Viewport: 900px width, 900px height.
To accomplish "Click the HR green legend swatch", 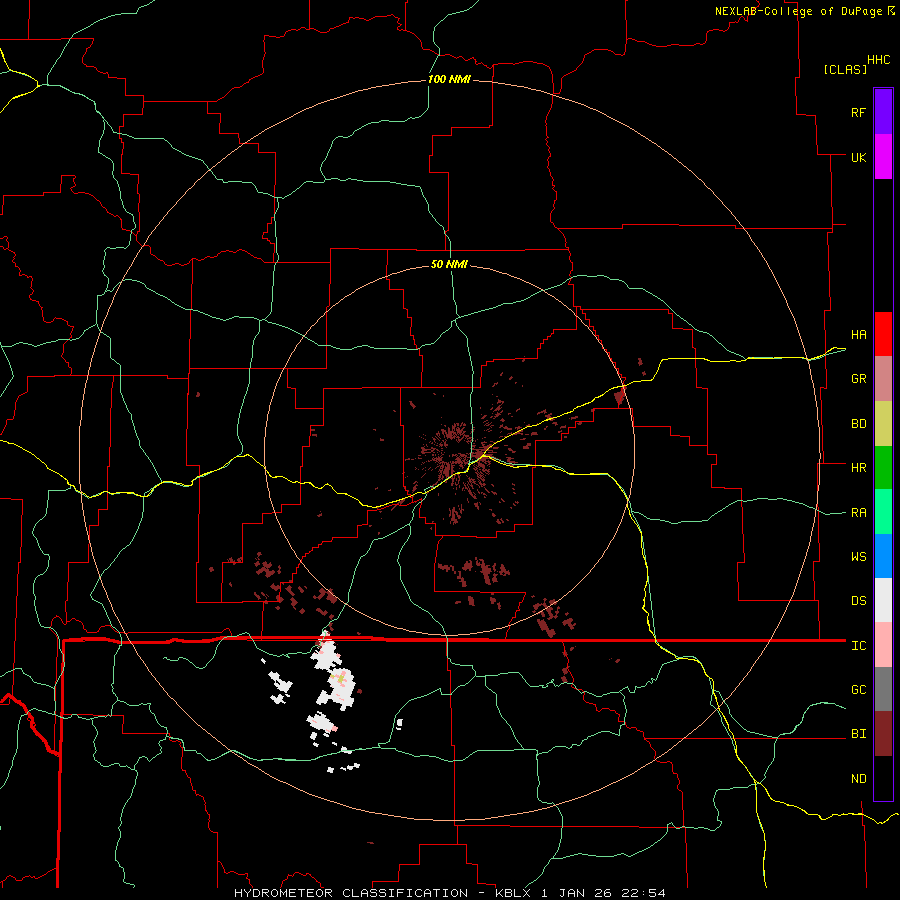I will coord(883,468).
